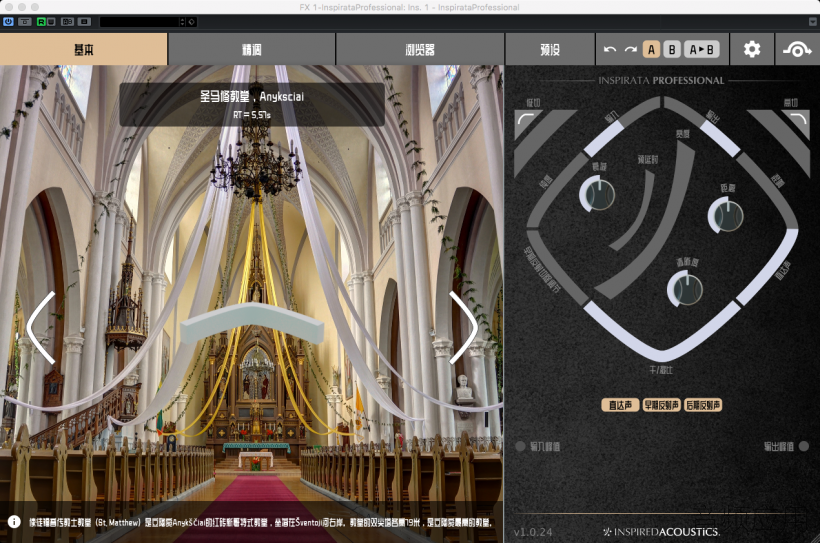Copy settings with the A►B button
The height and width of the screenshot is (543, 820).
[x=702, y=50]
